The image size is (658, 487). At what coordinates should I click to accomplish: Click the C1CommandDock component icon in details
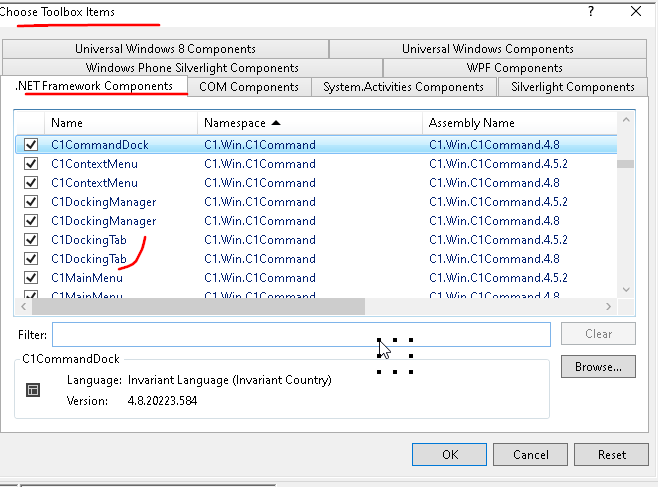33,390
